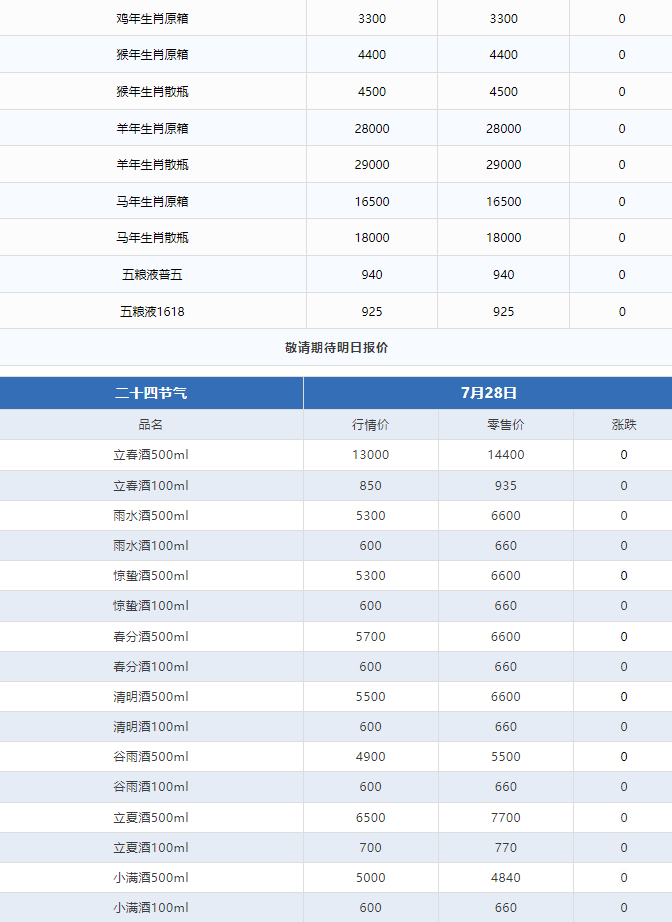Screen dimensions: 672x922
Task: Click the 4900 price of 谷雨酒500ml
Action: (x=370, y=757)
